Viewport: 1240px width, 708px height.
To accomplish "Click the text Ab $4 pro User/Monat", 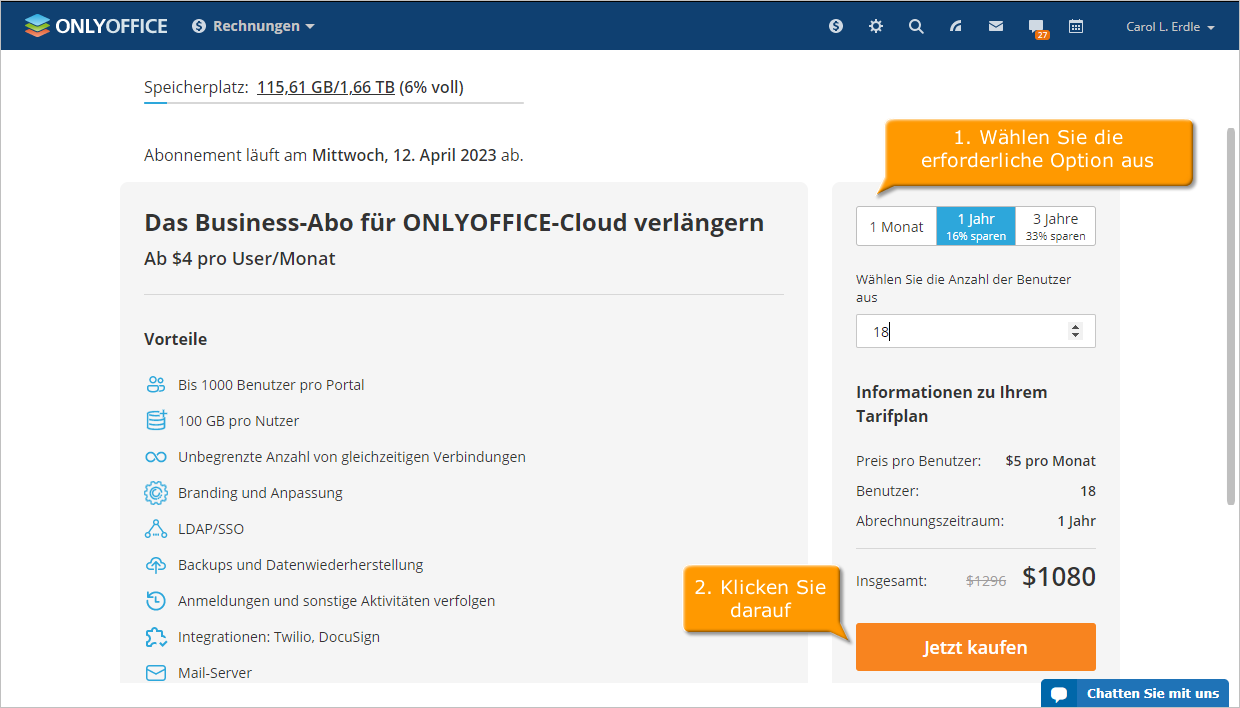I will 240,259.
